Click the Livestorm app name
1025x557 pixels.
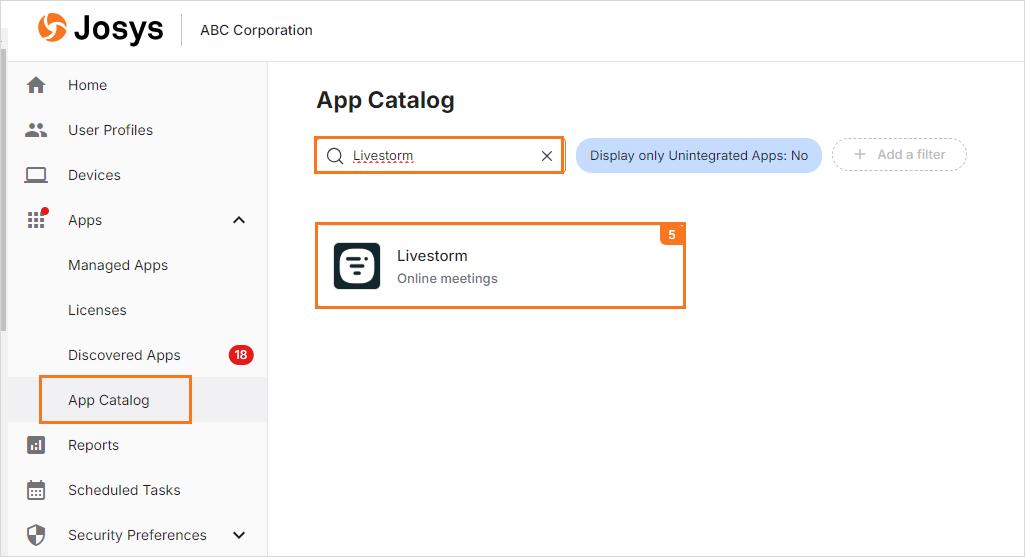[432, 256]
